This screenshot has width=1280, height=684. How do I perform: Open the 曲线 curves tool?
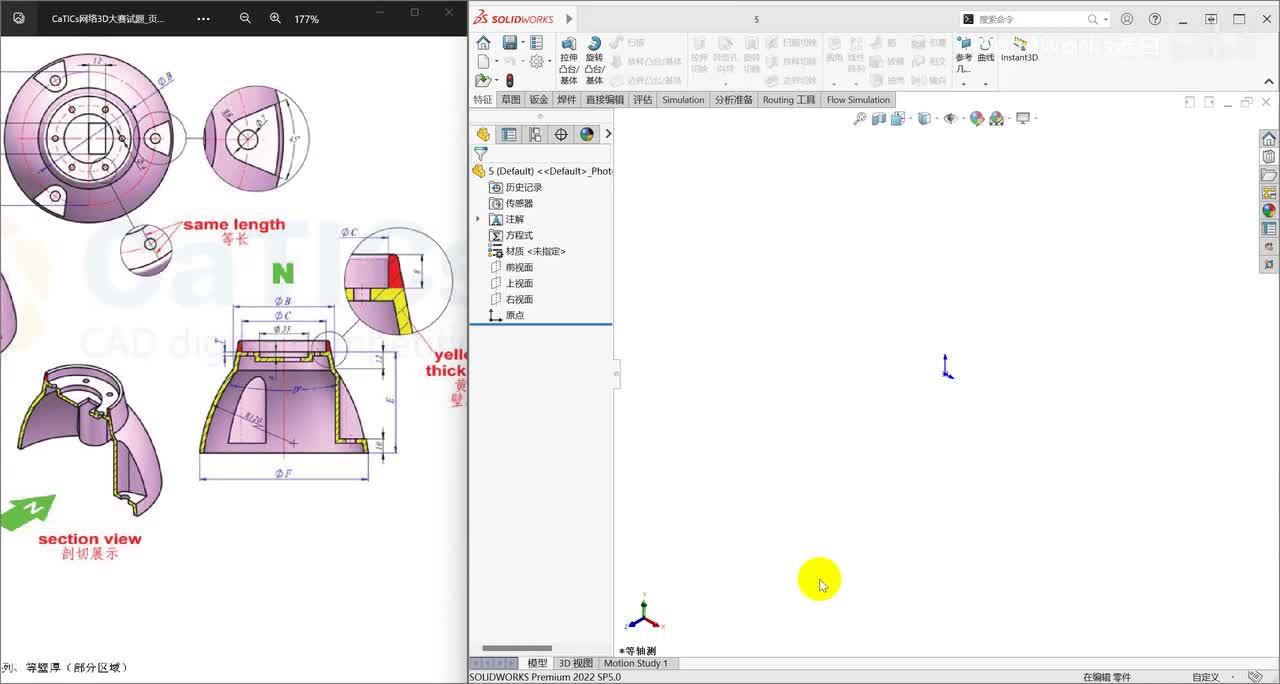tap(986, 50)
